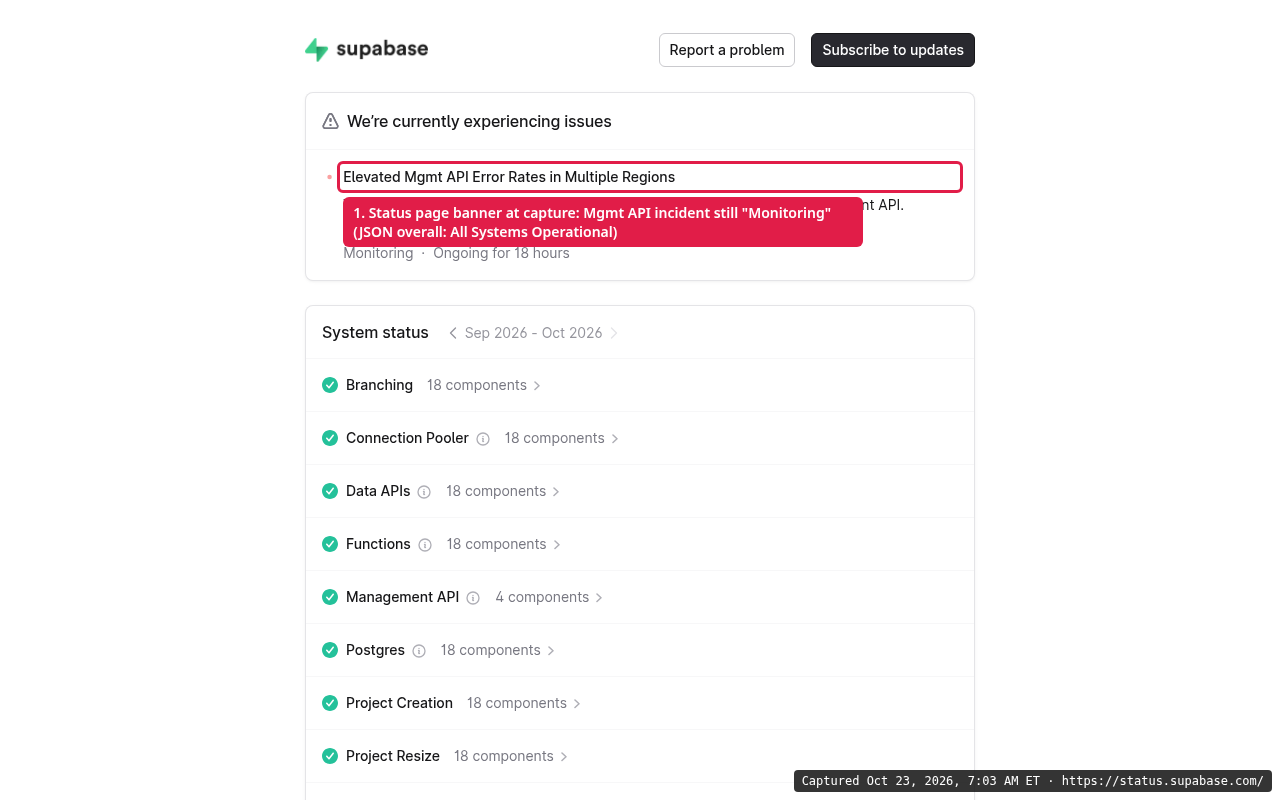This screenshot has width=1280, height=800.
Task: Go to next period after Oct 2026
Action: (x=614, y=333)
